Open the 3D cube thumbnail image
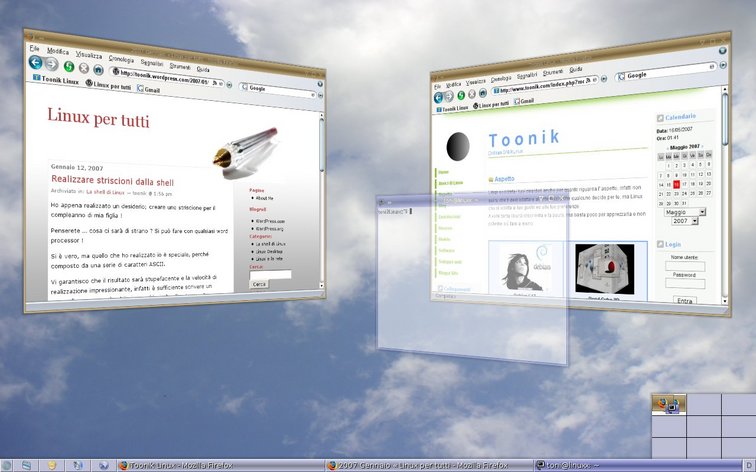The width and height of the screenshot is (756, 472). 605,269
